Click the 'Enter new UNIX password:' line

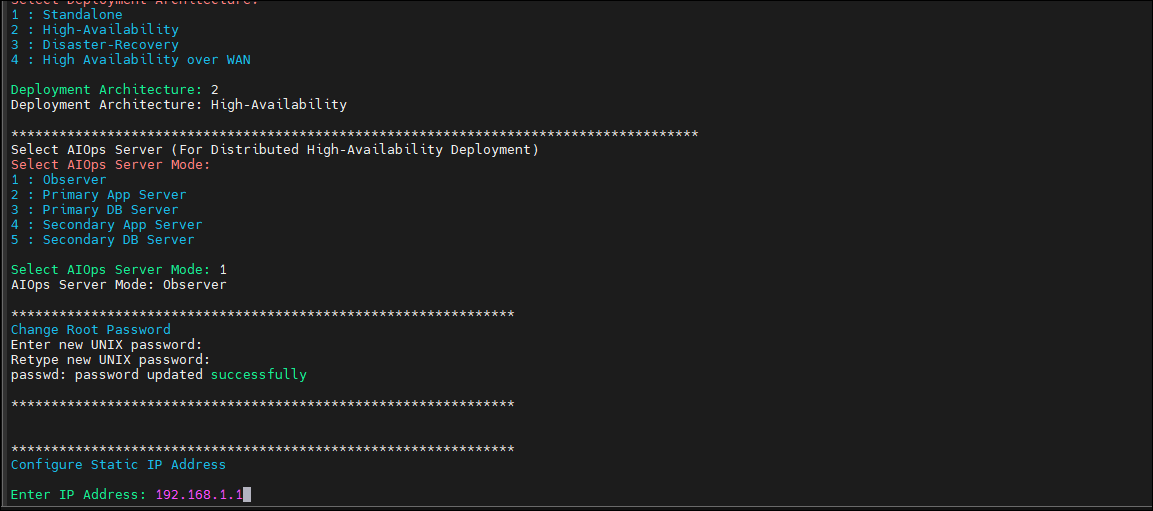(x=107, y=345)
